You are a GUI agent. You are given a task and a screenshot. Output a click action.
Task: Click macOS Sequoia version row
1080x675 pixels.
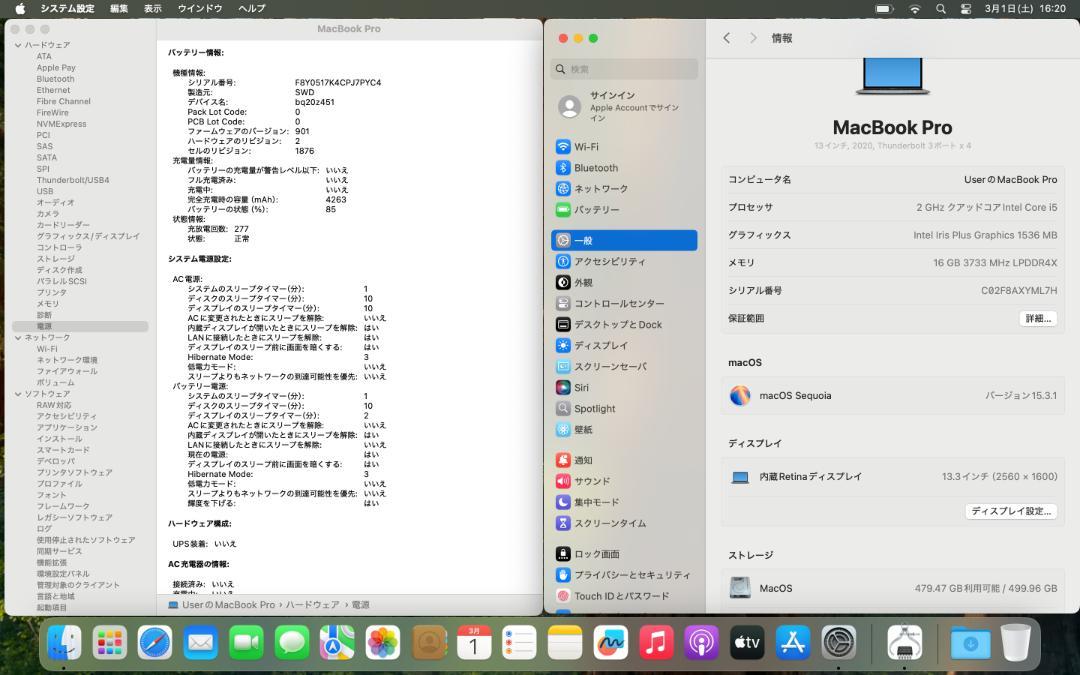pos(893,396)
